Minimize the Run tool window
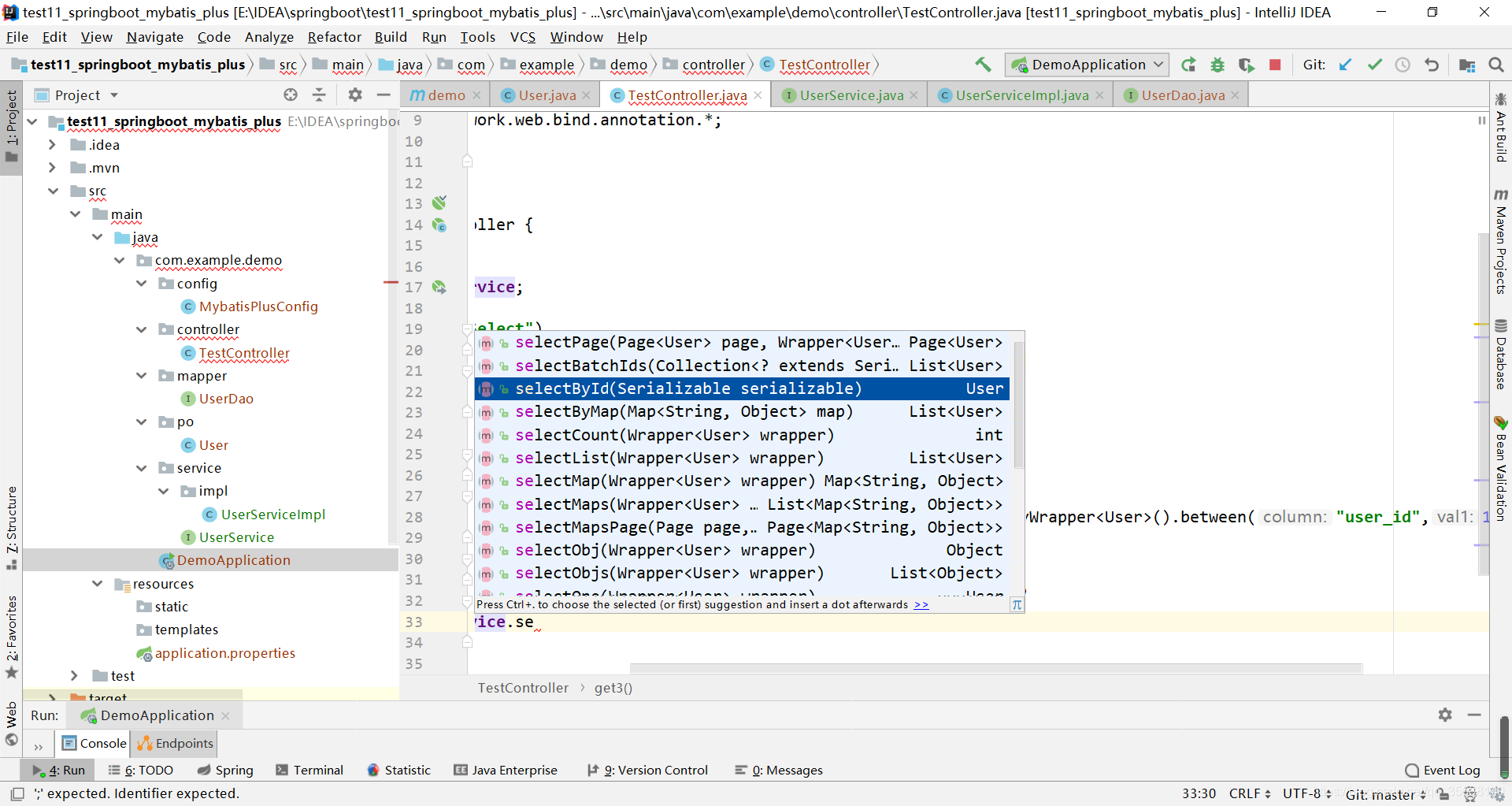 (x=1474, y=715)
